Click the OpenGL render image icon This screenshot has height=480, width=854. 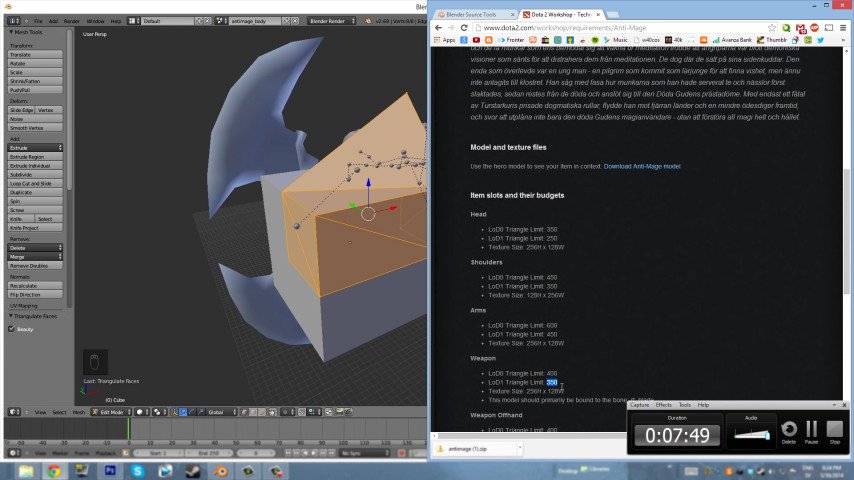tap(339, 412)
